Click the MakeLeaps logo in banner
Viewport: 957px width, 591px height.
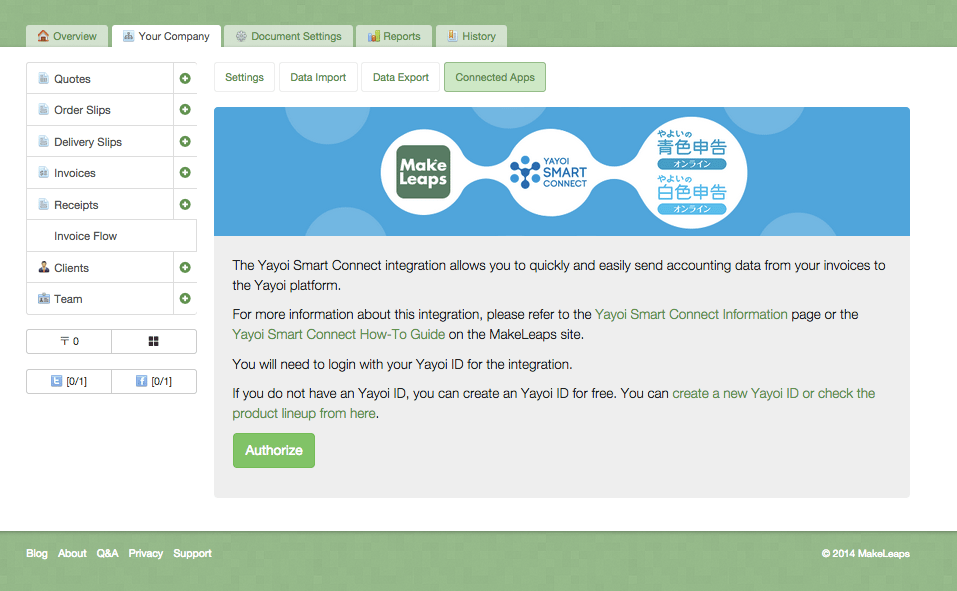(x=423, y=172)
